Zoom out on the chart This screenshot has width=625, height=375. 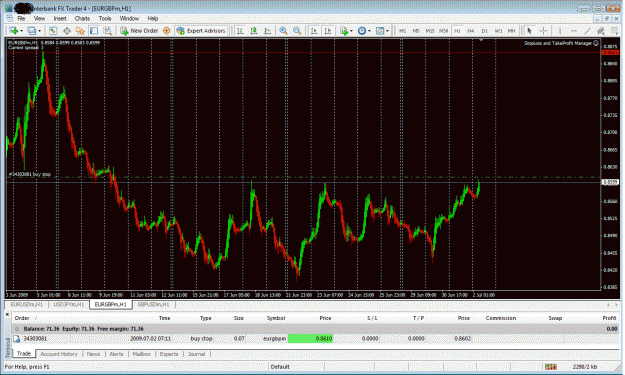(x=297, y=31)
